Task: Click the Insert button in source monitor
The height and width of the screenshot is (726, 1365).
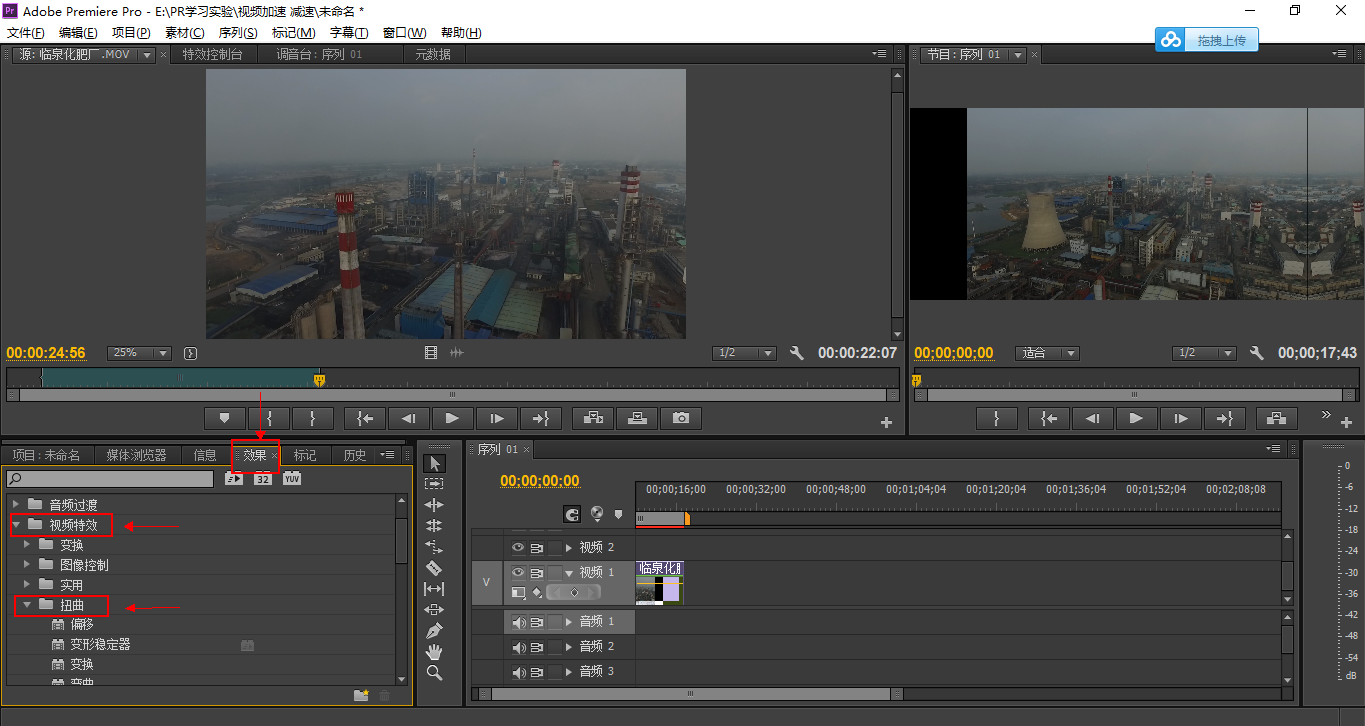Action: 593,418
